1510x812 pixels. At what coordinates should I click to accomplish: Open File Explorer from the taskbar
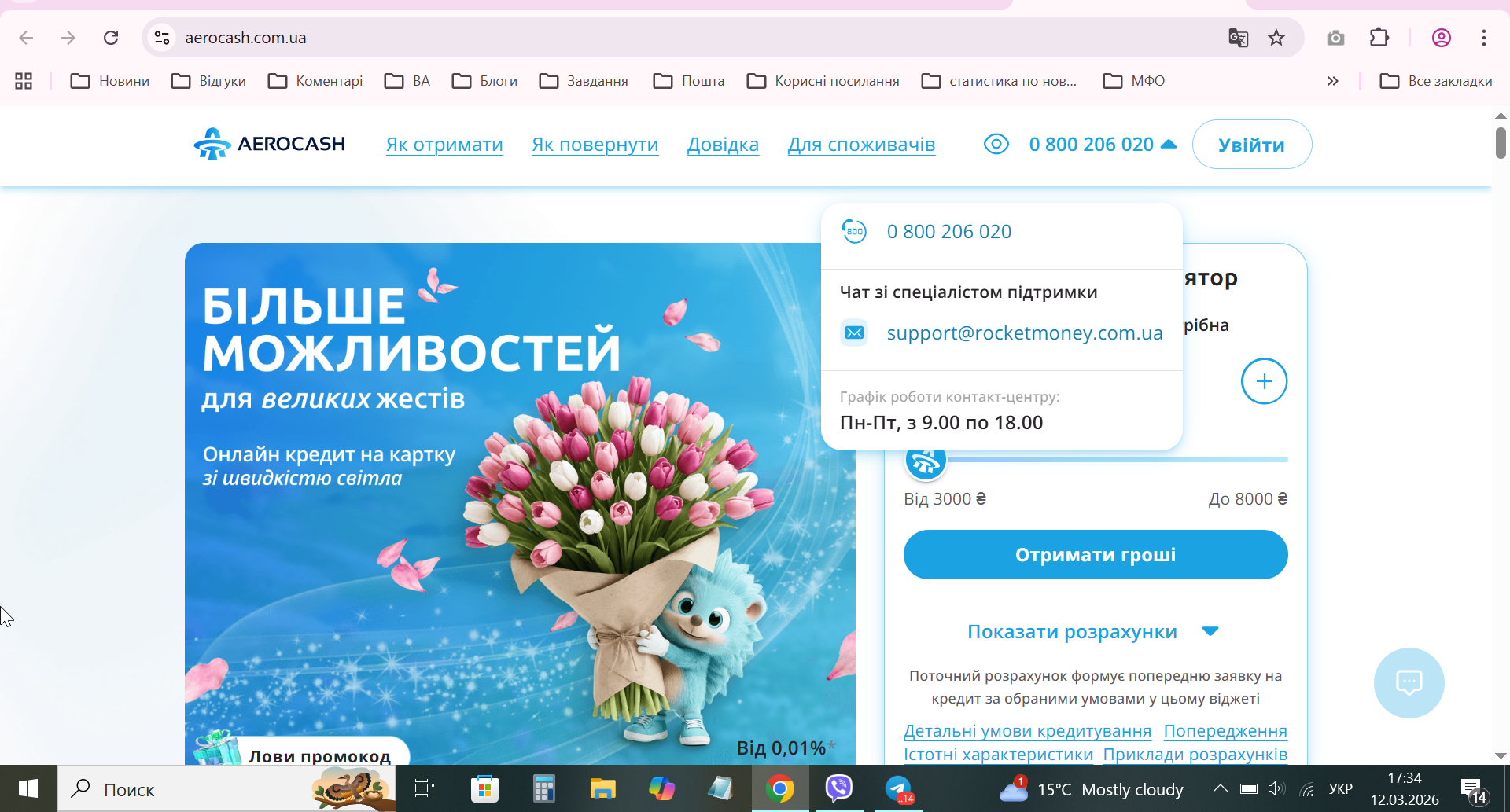(x=602, y=788)
